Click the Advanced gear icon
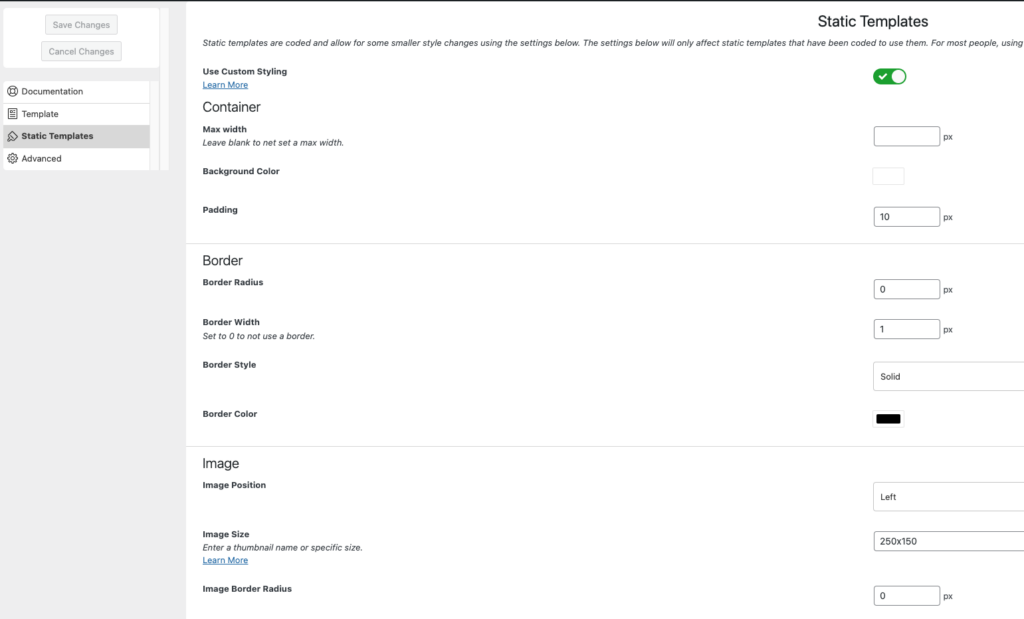1024x619 pixels. 12,158
